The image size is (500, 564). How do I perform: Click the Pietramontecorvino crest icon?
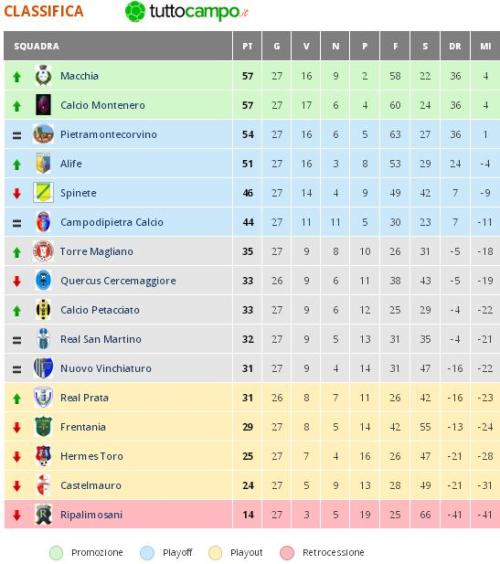[x=43, y=134]
